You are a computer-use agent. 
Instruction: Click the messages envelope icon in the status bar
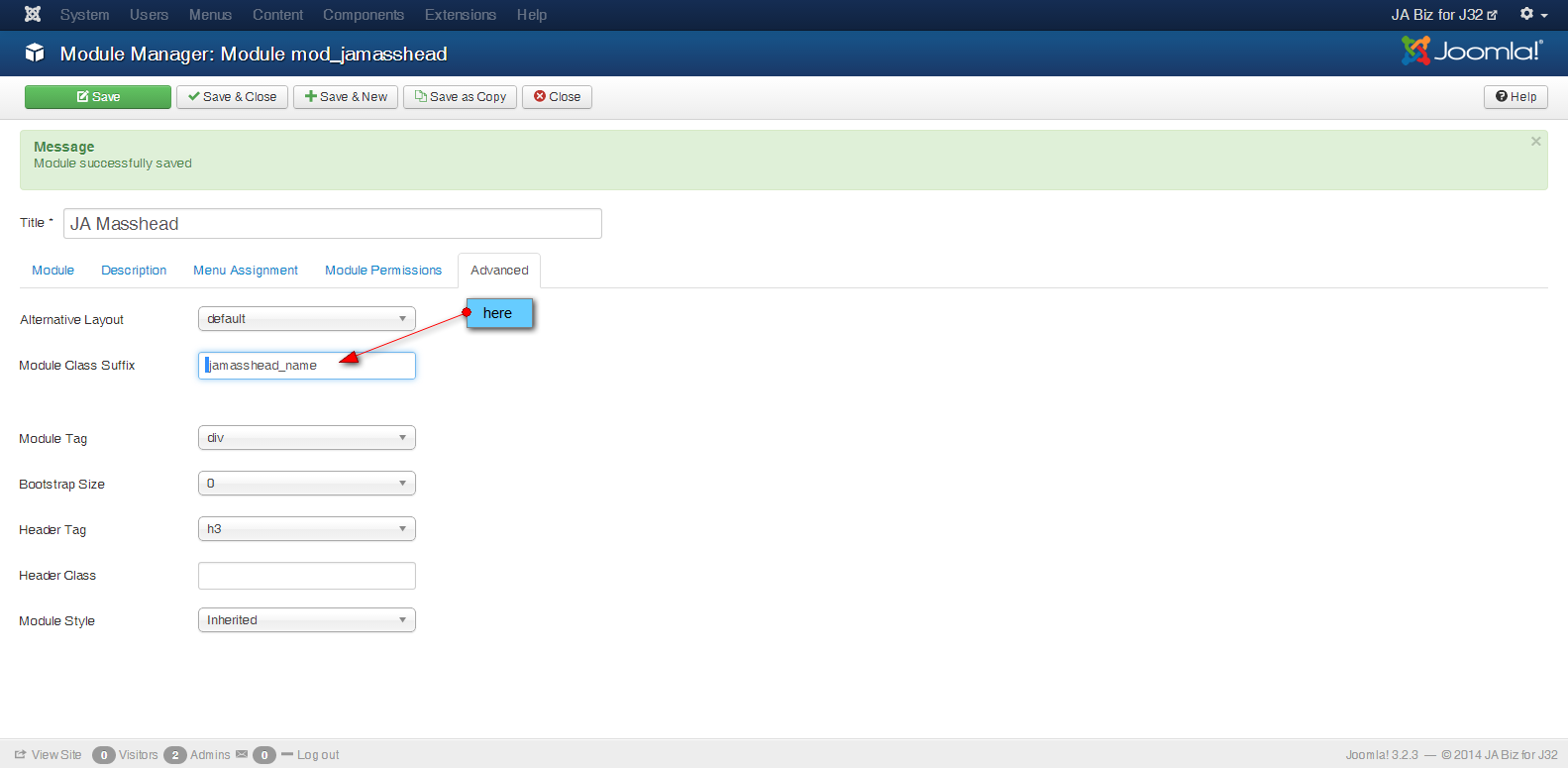click(242, 754)
